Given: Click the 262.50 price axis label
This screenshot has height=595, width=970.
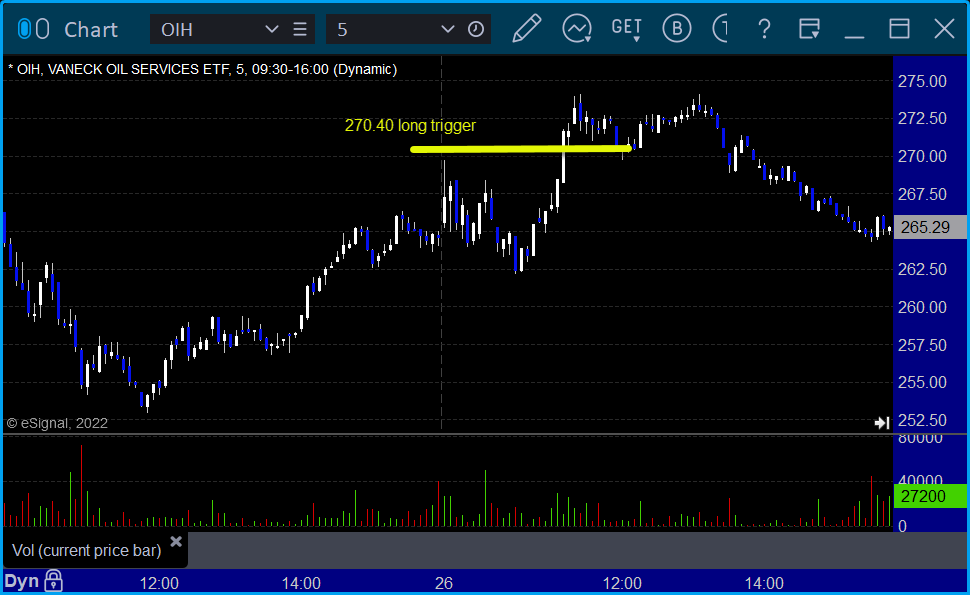Looking at the screenshot, I should point(922,269).
